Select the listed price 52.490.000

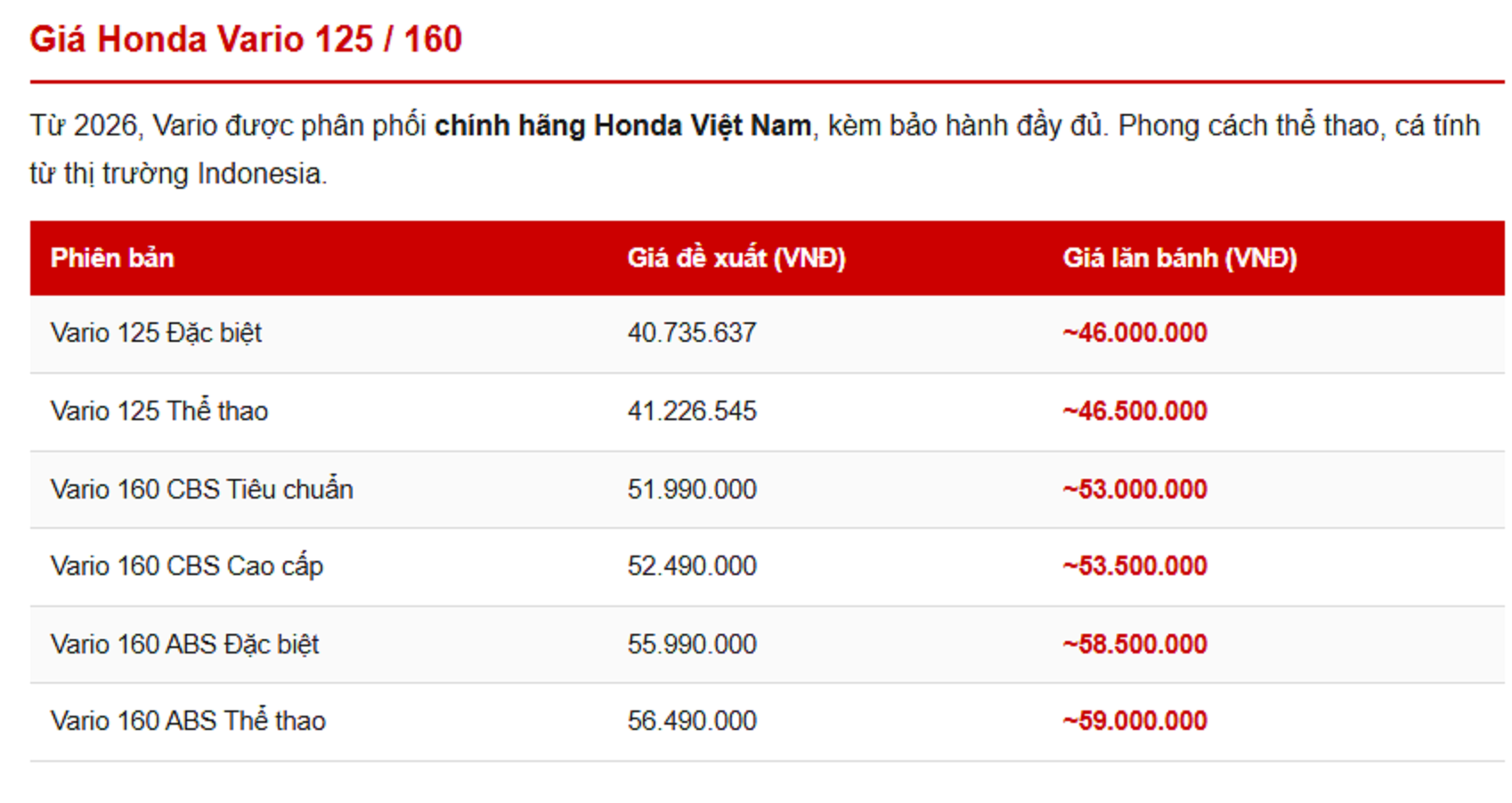[x=692, y=566]
